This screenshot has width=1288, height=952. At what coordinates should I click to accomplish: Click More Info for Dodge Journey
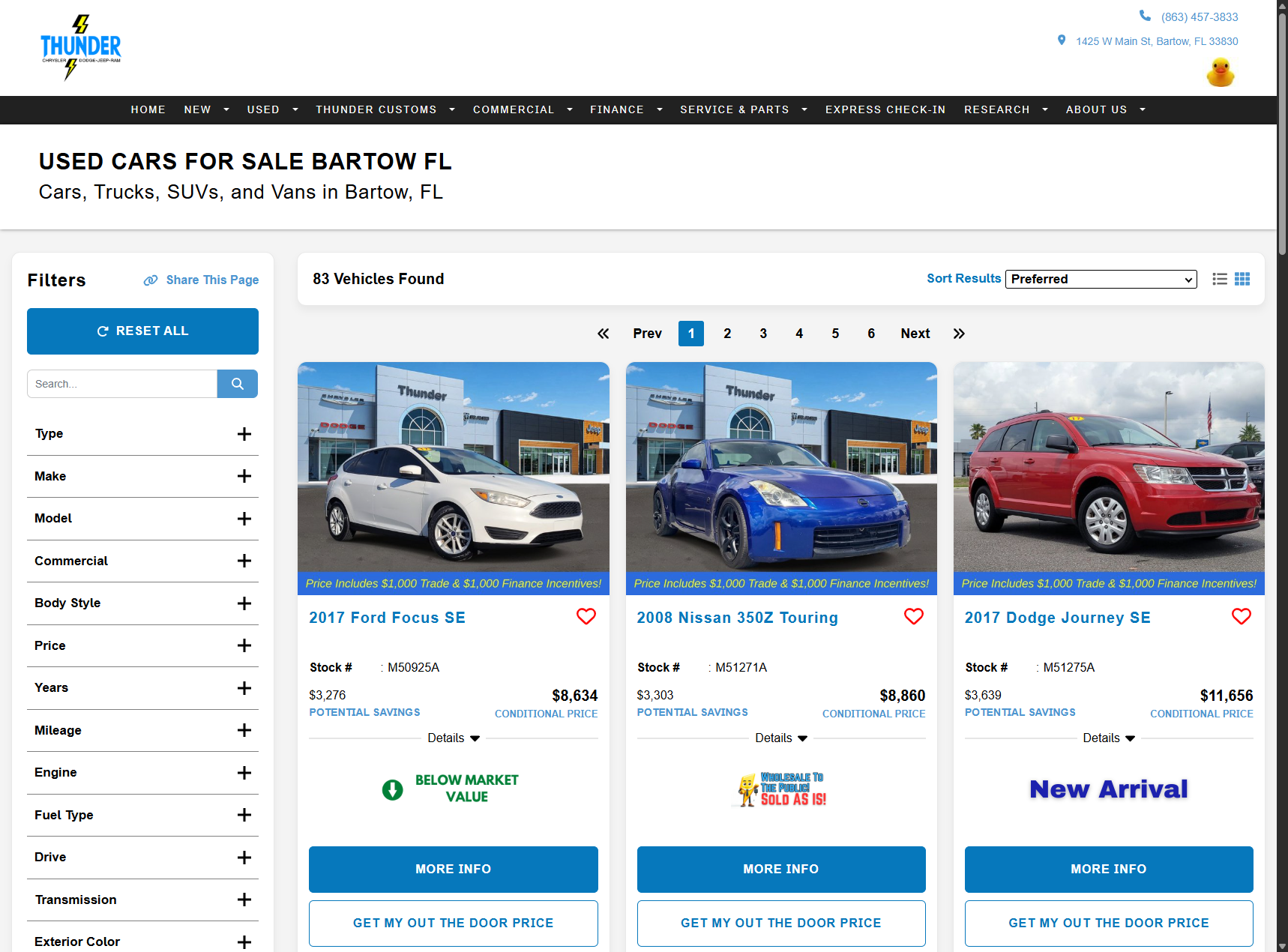point(1109,870)
